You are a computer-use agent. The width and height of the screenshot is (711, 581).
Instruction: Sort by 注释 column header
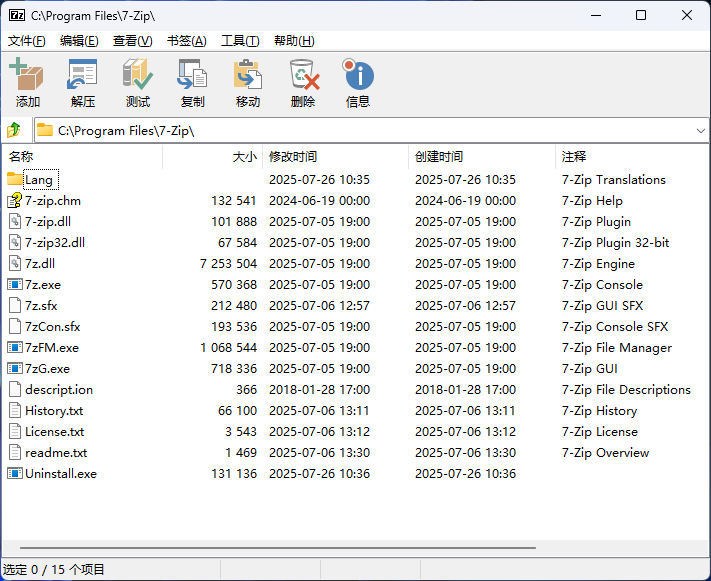[x=632, y=156]
